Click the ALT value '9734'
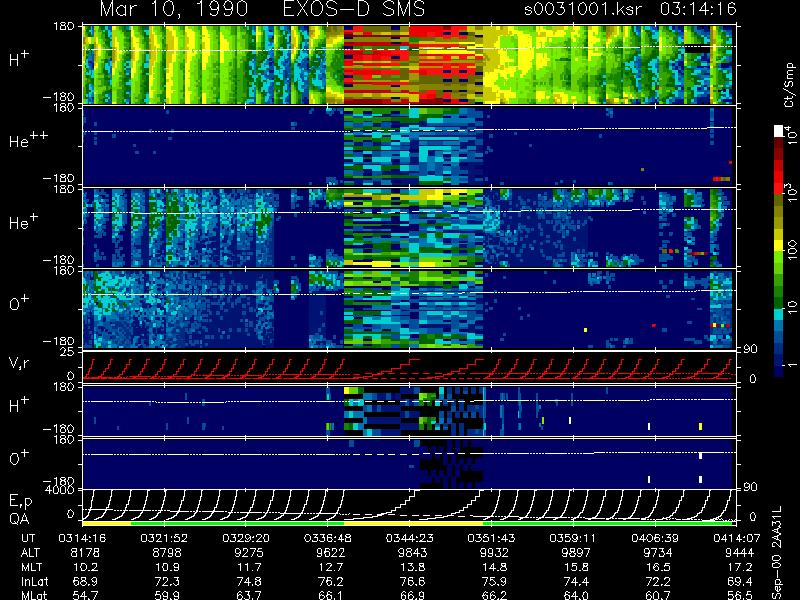Image resolution: width=800 pixels, height=600 pixels. pos(657,553)
